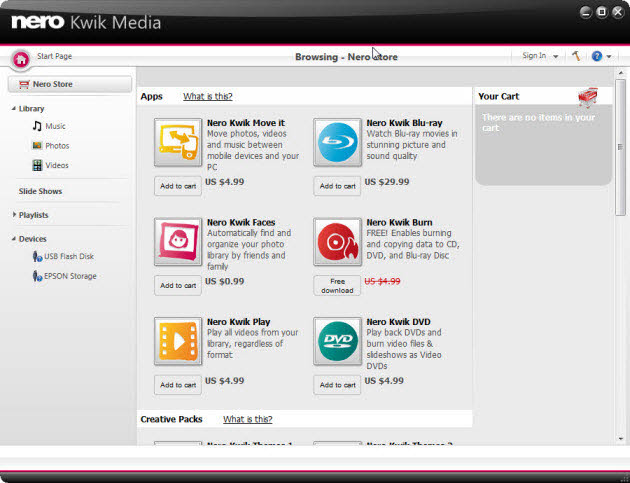Add Nero Kwik Faces to cart
Image resolution: width=630 pixels, height=483 pixels.
click(x=178, y=286)
